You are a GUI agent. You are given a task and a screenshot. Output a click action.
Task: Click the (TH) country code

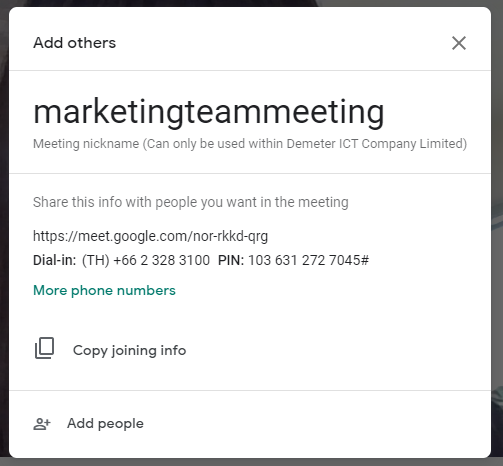96,260
